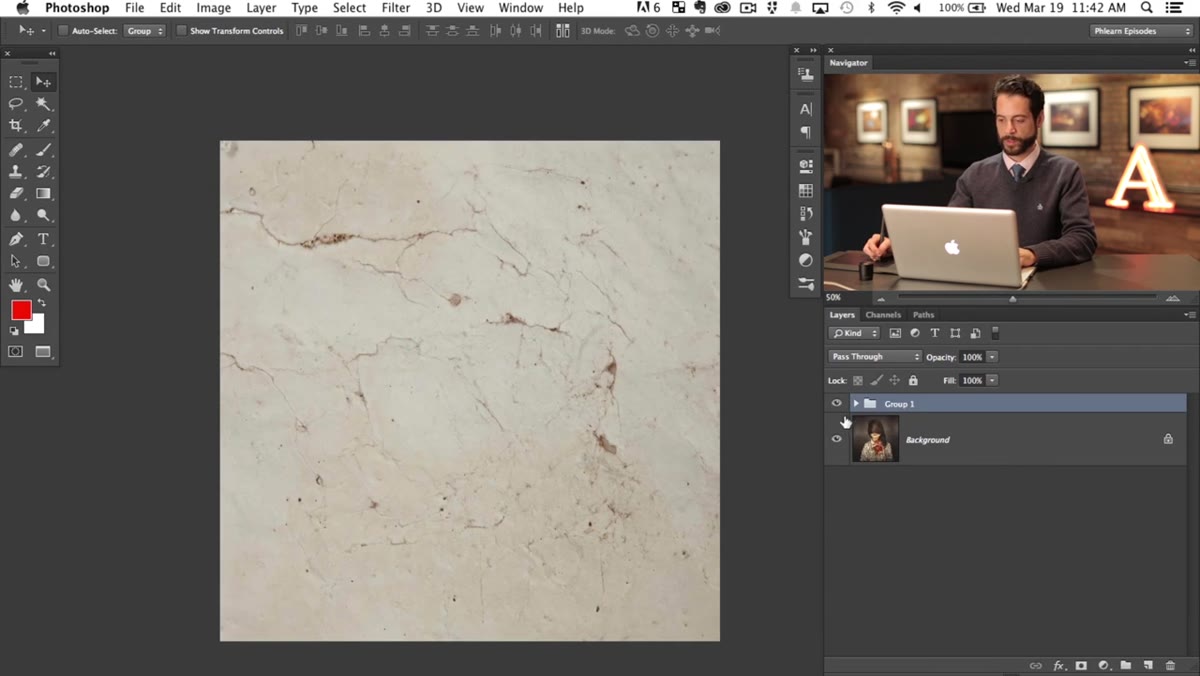Switch to the Channels tab
The height and width of the screenshot is (676, 1200).
(x=883, y=315)
